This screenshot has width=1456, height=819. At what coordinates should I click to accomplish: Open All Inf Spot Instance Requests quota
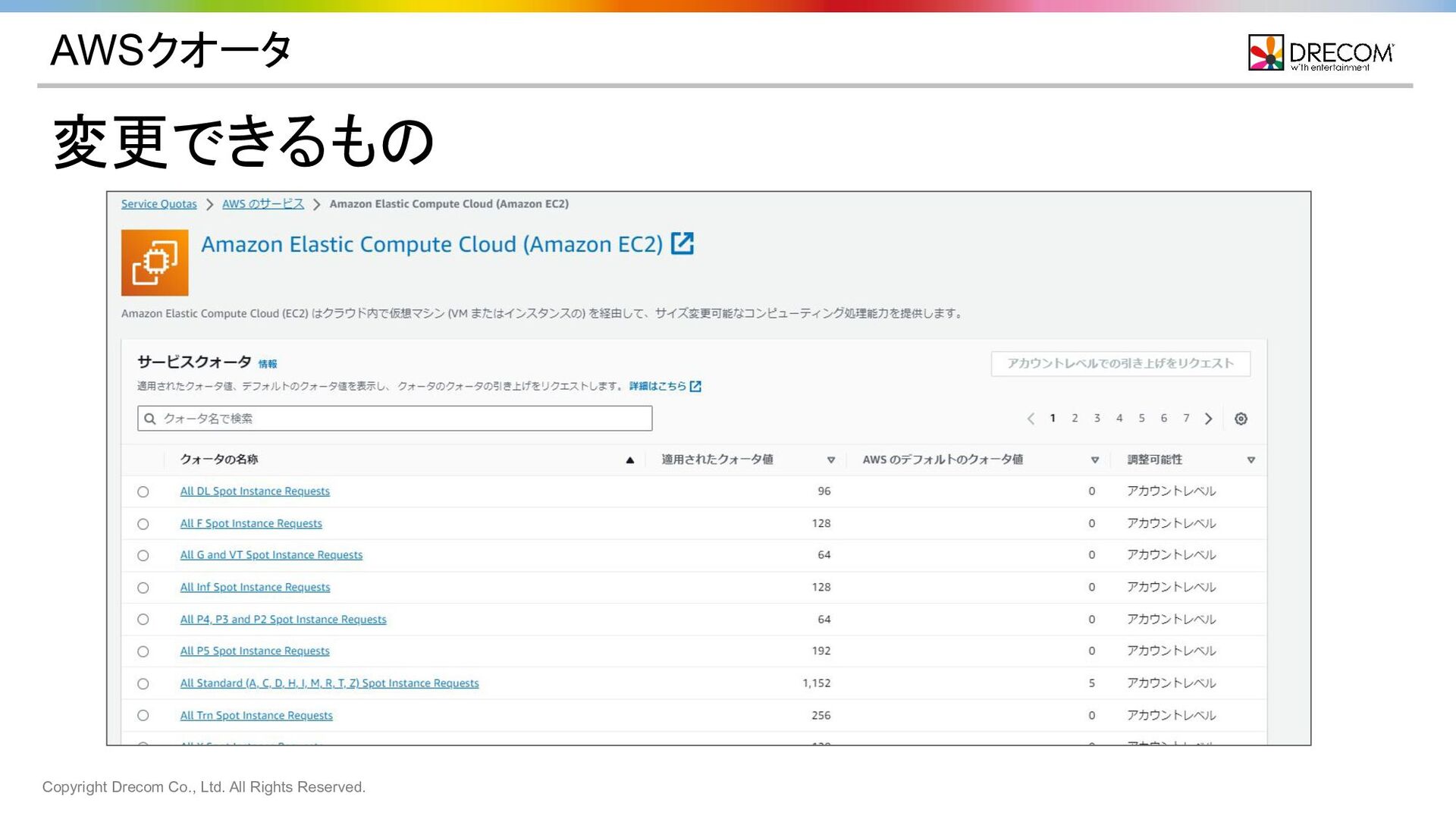[255, 587]
